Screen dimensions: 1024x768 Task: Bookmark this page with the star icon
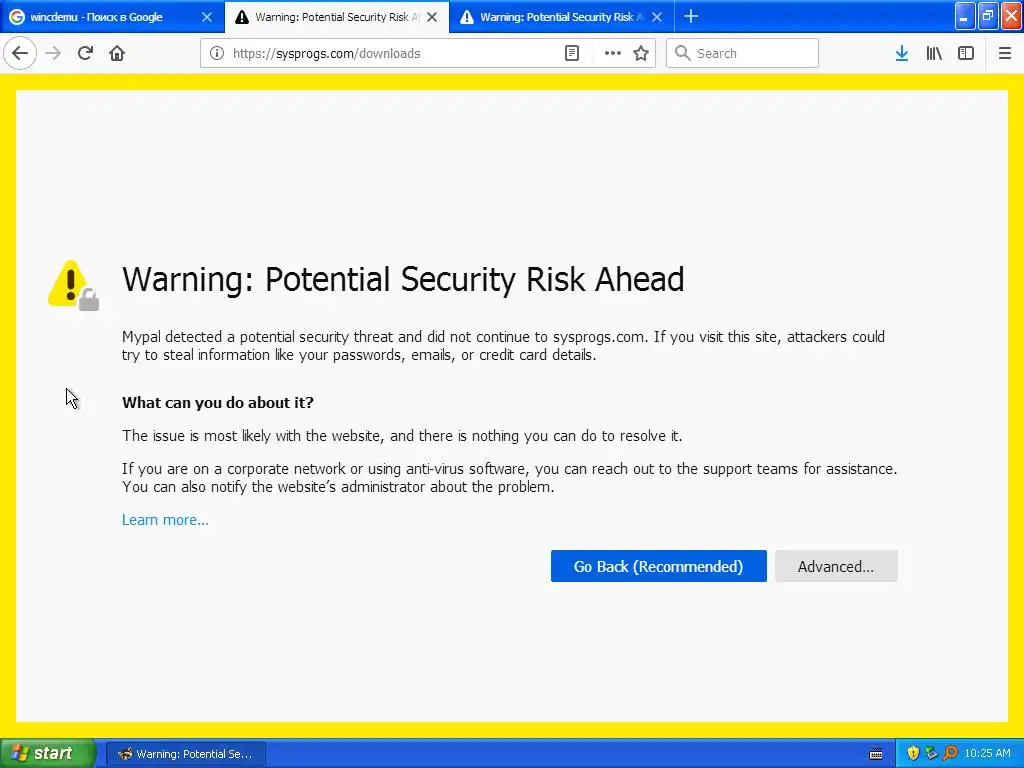pos(641,54)
